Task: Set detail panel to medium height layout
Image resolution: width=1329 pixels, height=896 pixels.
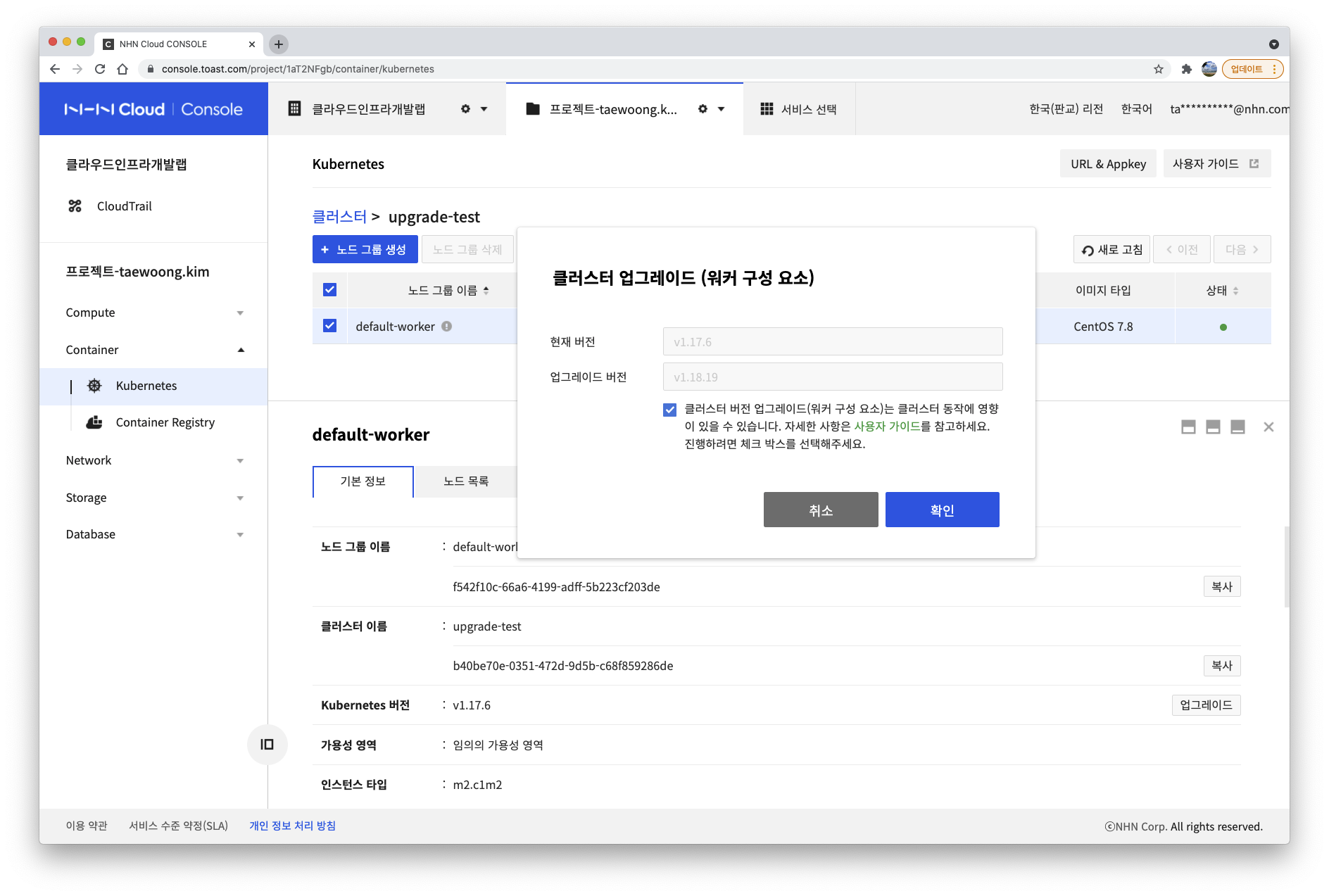Action: [x=1213, y=427]
